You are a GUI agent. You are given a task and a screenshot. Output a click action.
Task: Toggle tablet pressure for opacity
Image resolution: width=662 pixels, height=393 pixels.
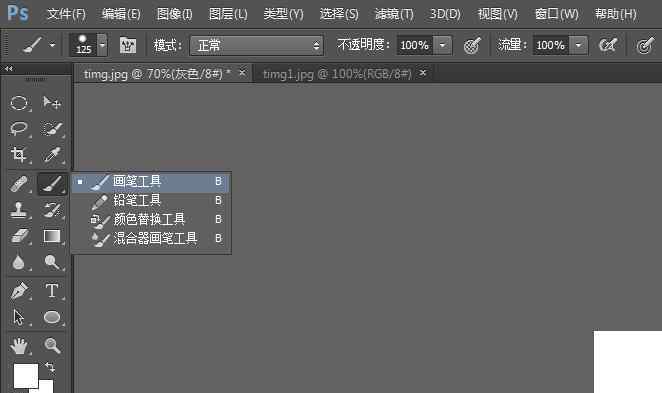[472, 45]
